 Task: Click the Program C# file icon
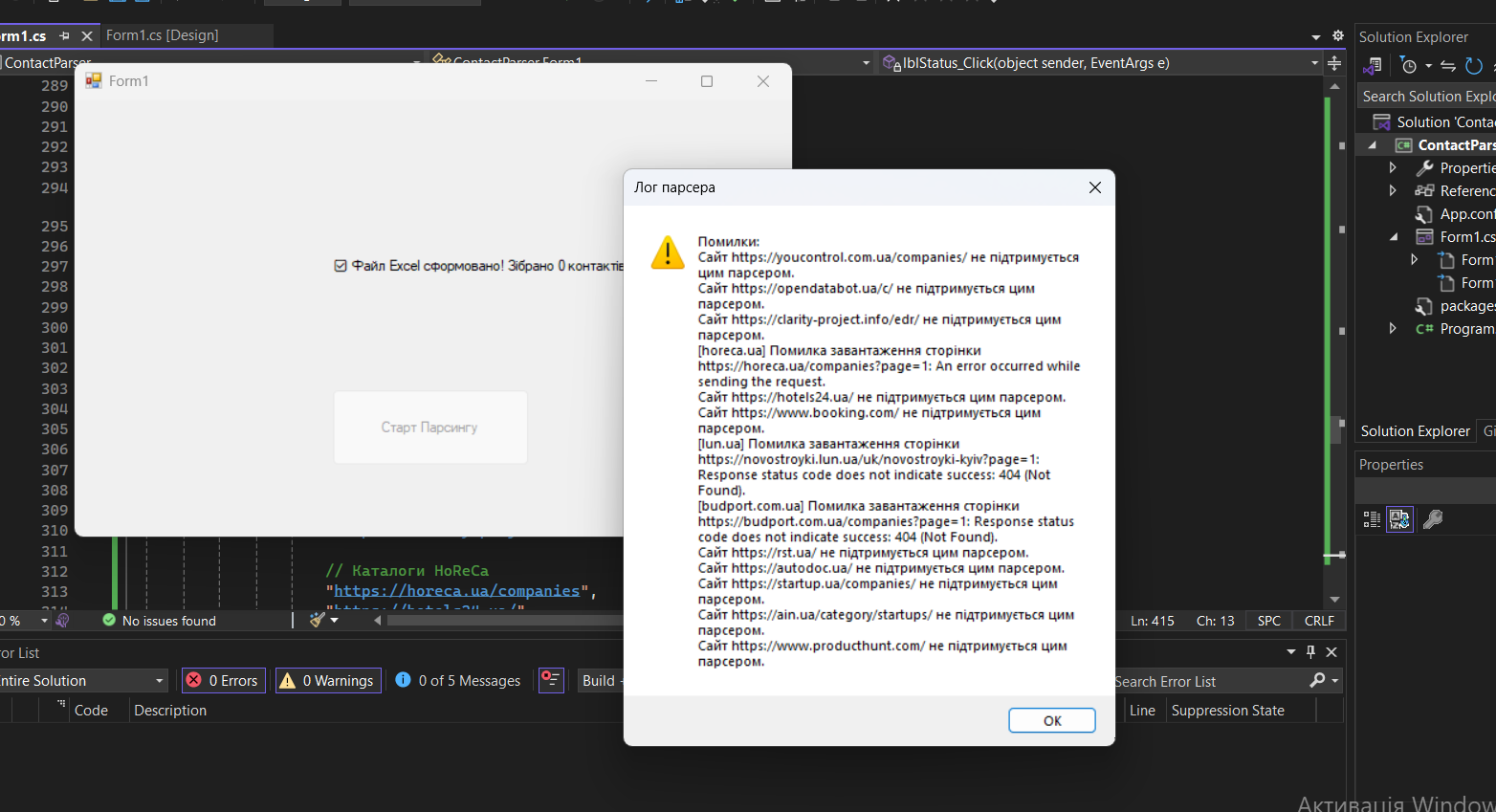pyautogui.click(x=1424, y=329)
